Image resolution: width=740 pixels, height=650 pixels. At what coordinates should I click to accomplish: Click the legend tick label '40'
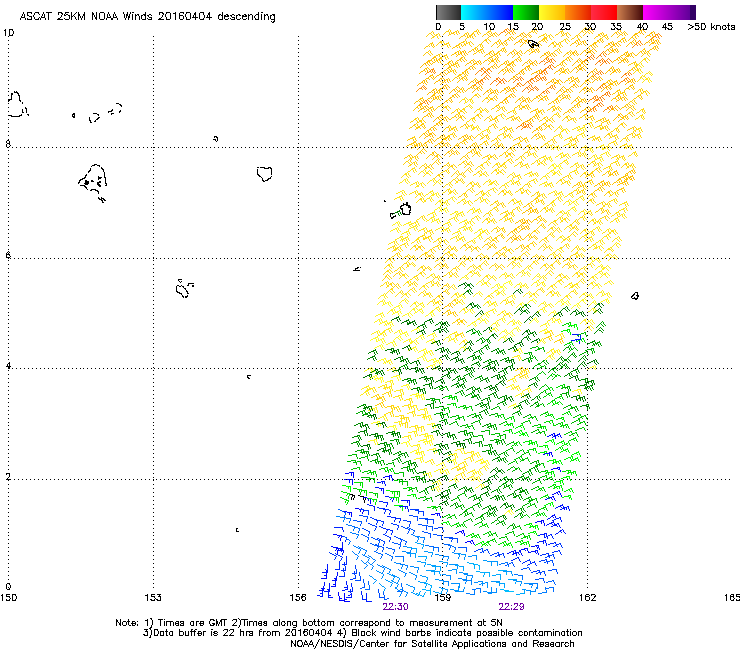(642, 27)
